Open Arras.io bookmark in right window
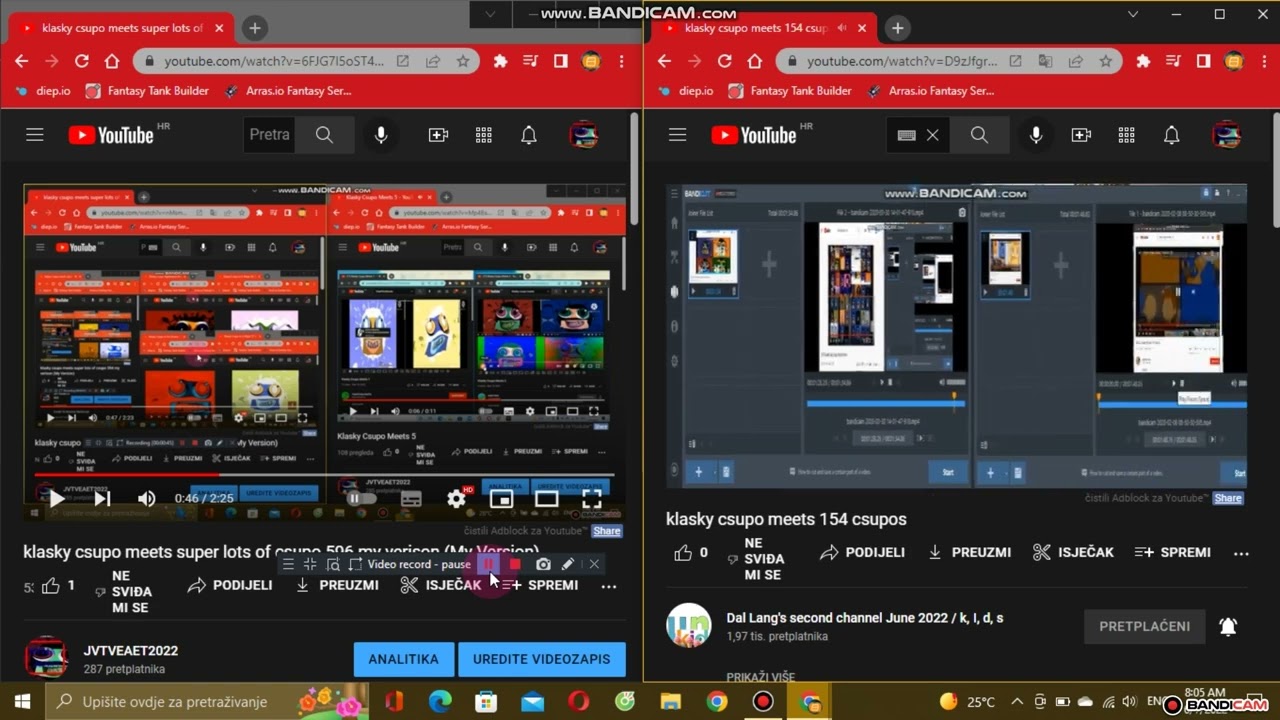 932,91
